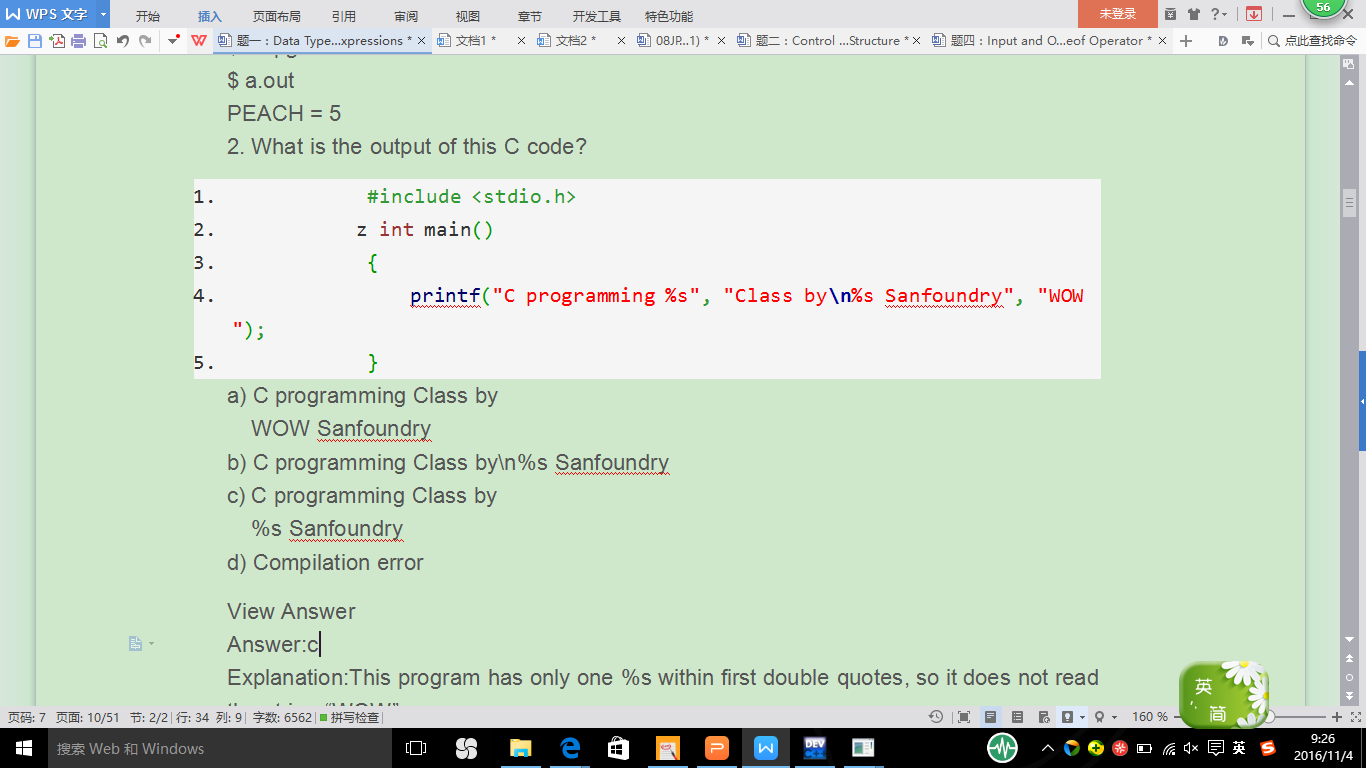Screen dimensions: 1366x768
Task: Click the 未登录 sign-in button
Action: pyautogui.click(x=1118, y=14)
